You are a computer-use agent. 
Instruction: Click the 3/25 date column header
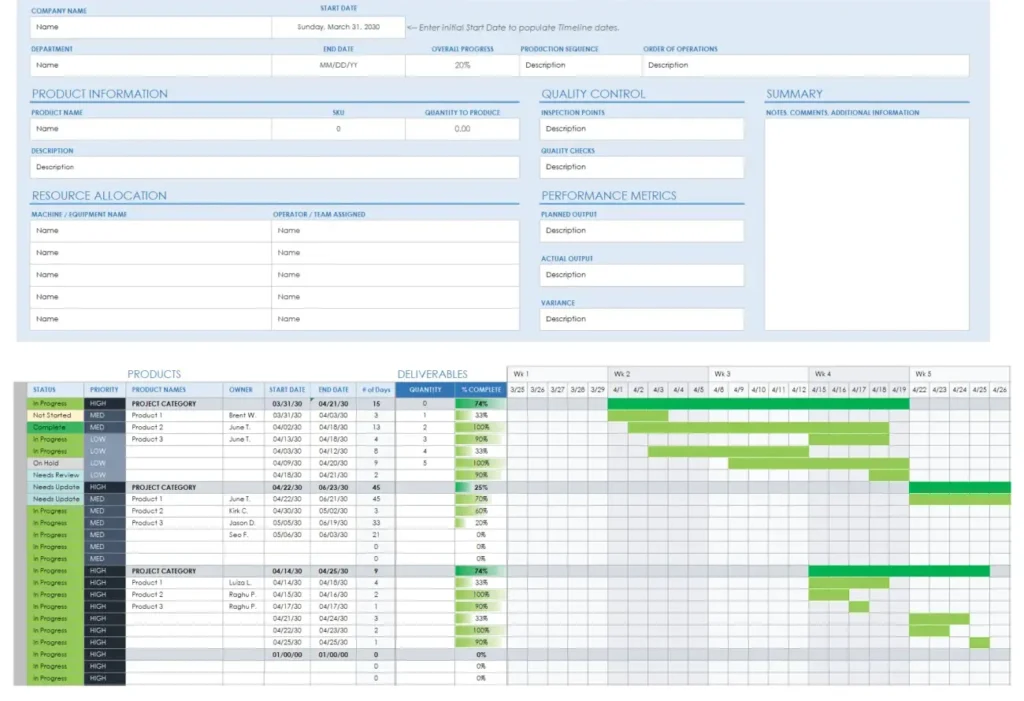click(518, 390)
